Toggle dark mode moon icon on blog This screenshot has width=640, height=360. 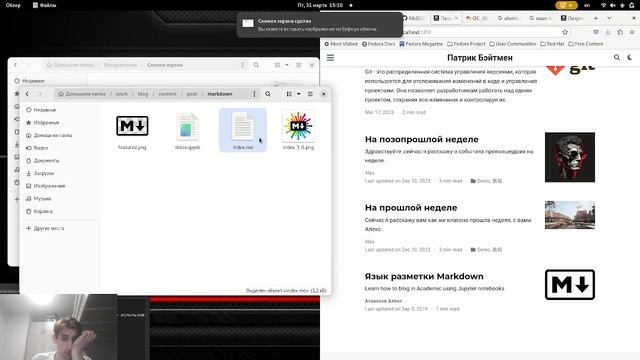pyautogui.click(x=630, y=58)
